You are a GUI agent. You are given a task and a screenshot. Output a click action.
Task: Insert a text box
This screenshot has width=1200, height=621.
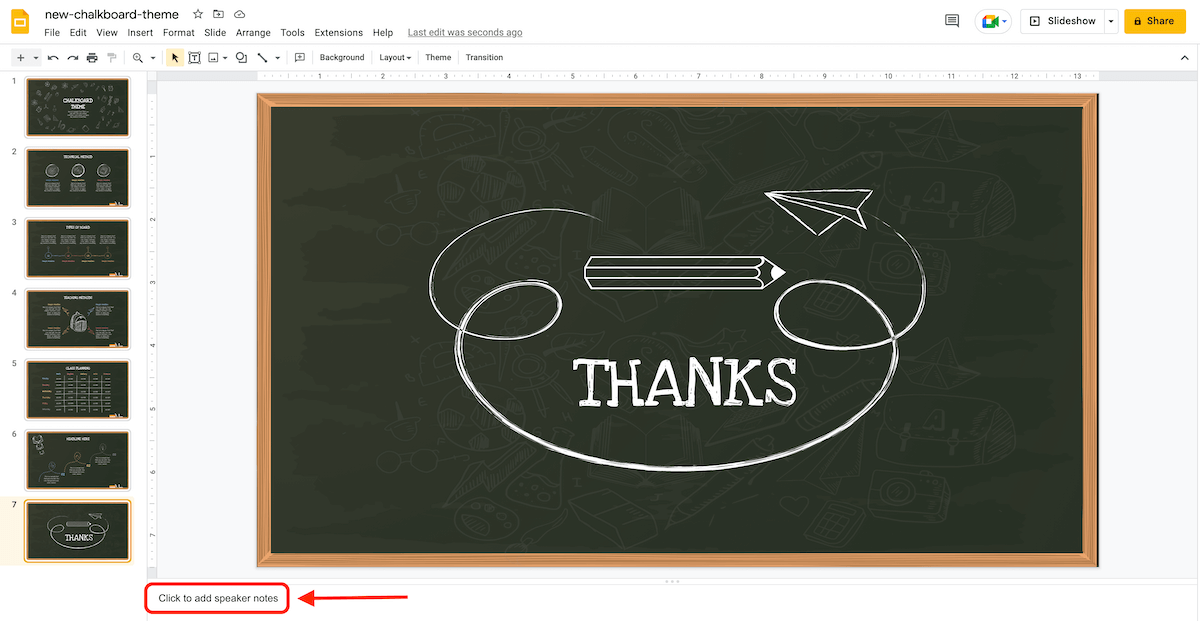tap(194, 58)
